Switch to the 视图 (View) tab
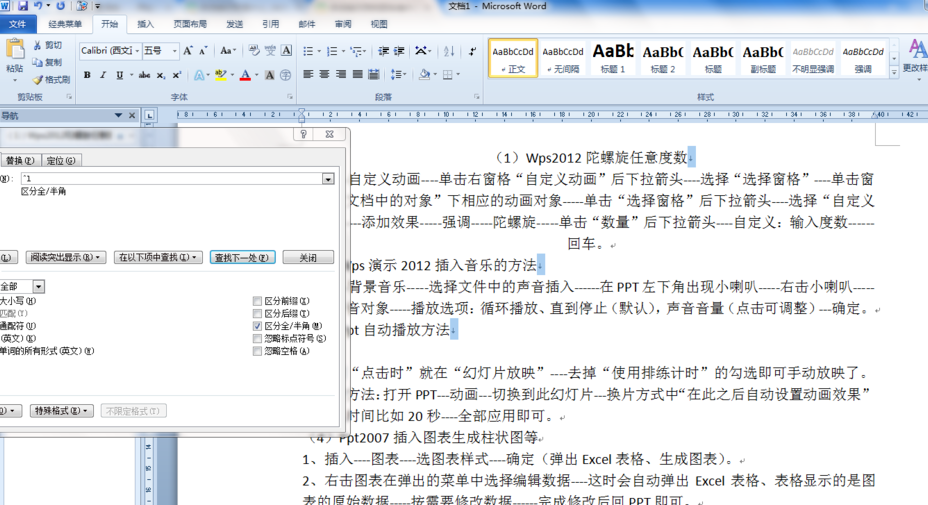Image resolution: width=928 pixels, height=505 pixels. click(379, 24)
